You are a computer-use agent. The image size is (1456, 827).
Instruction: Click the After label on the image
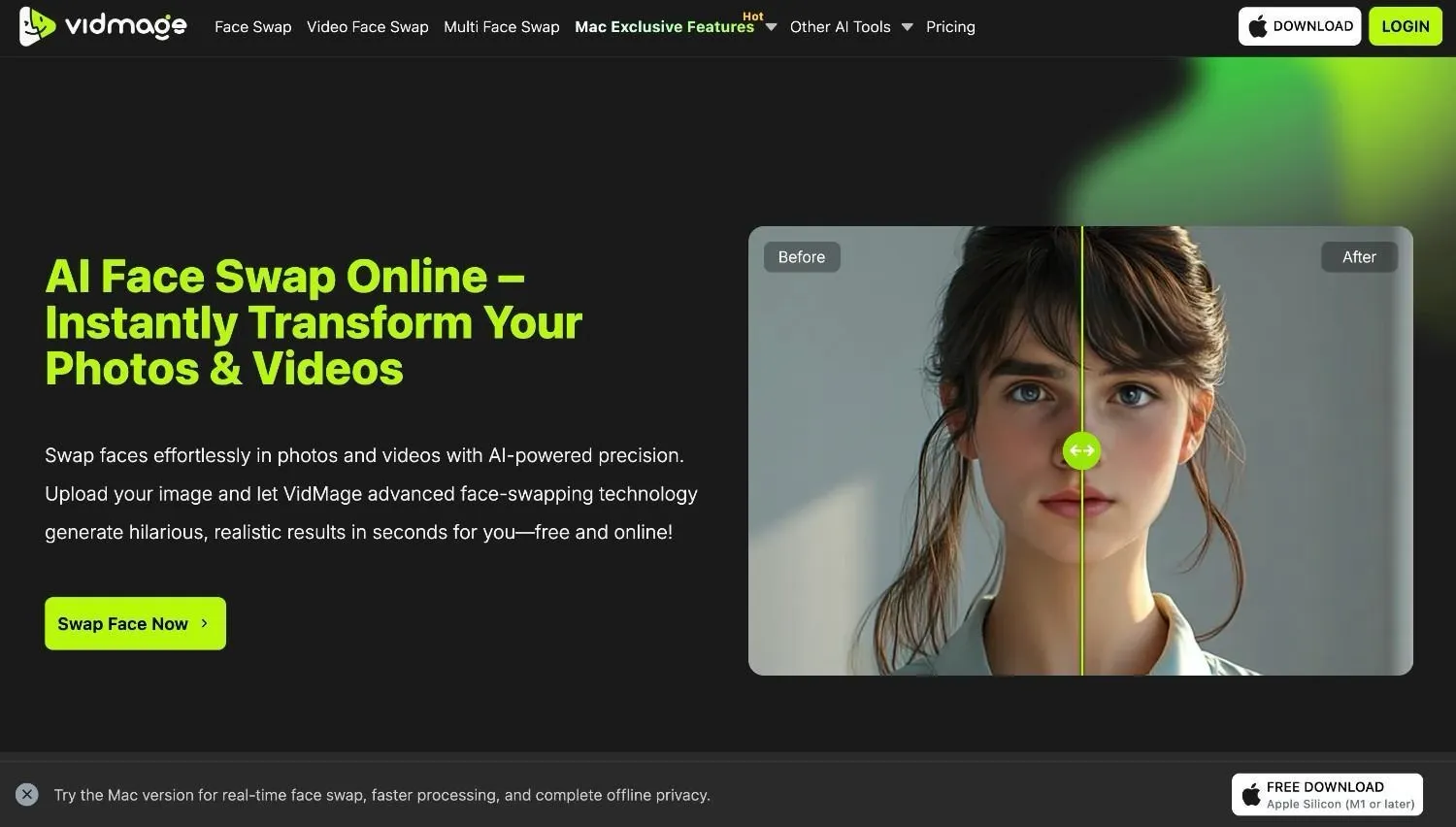click(x=1359, y=257)
